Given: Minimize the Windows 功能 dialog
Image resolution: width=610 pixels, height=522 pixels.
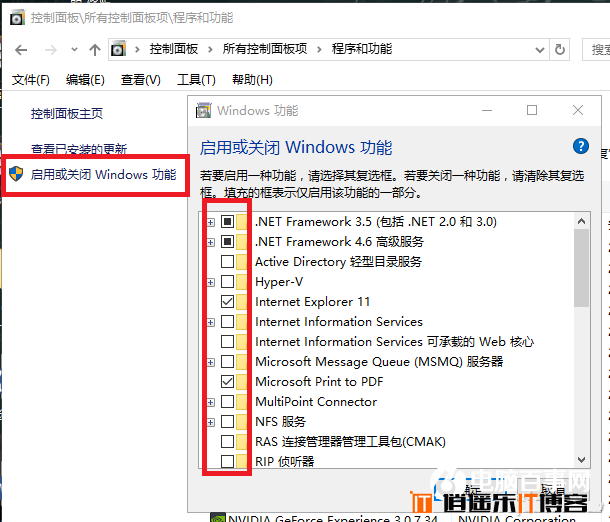Looking at the screenshot, I should tap(487, 110).
